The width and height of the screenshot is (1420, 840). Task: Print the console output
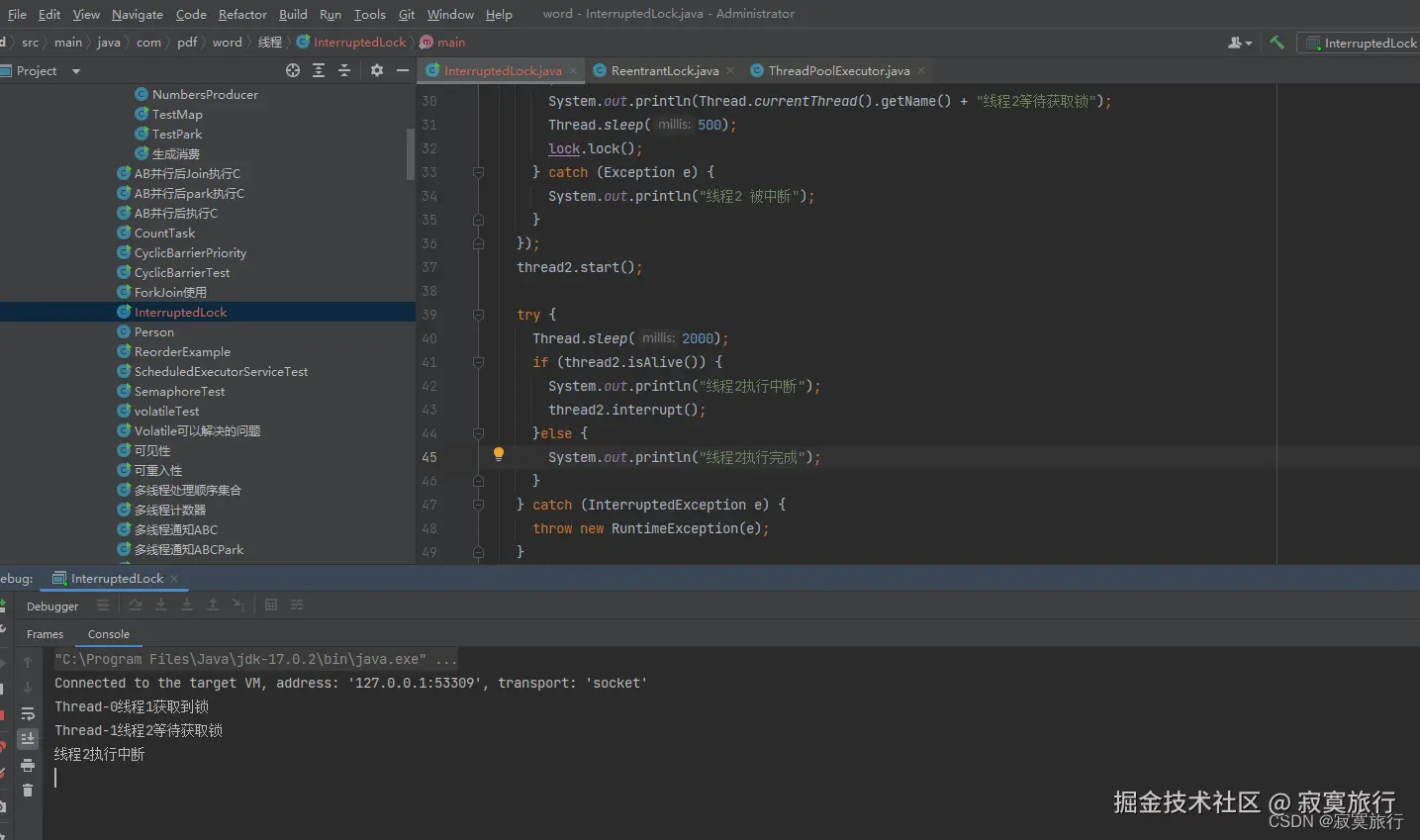point(28,765)
